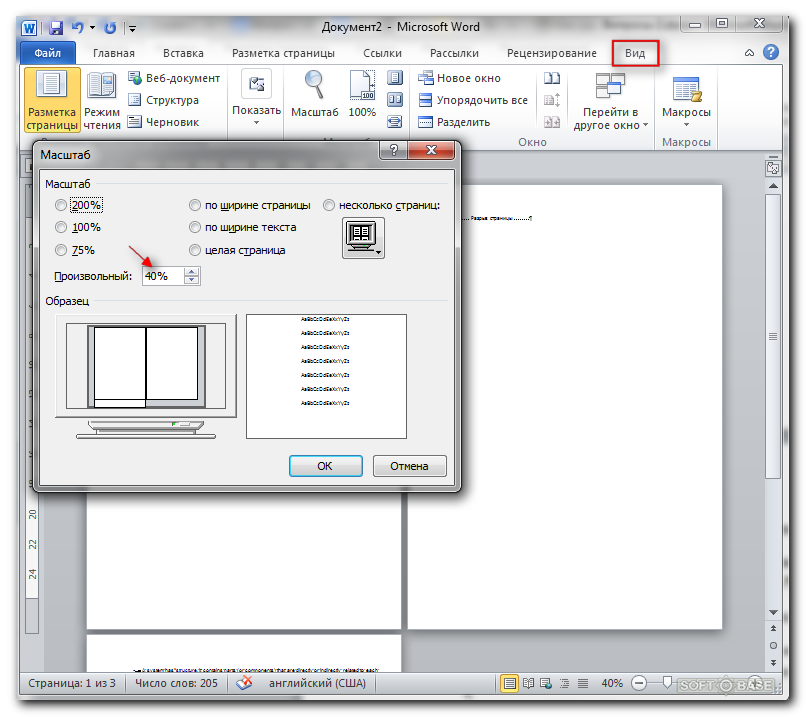Select Draft view icon in the status bar
This screenshot has width=806, height=717.
(x=582, y=684)
